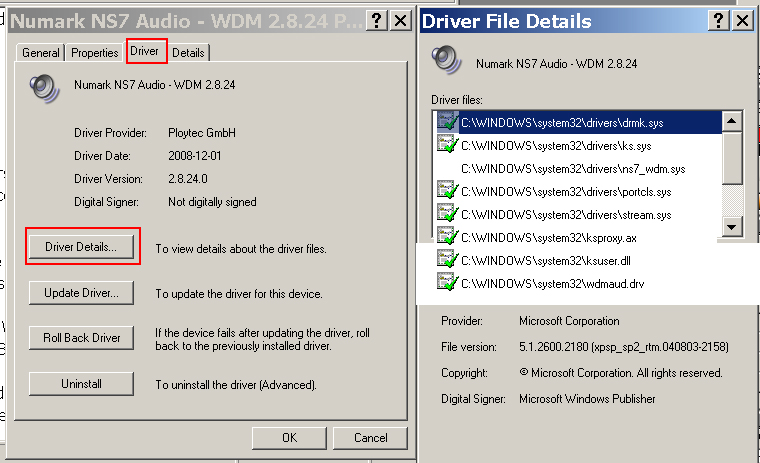Click the icon beside portcls.sys entry
Screen dimensions: 760x463
447,191
